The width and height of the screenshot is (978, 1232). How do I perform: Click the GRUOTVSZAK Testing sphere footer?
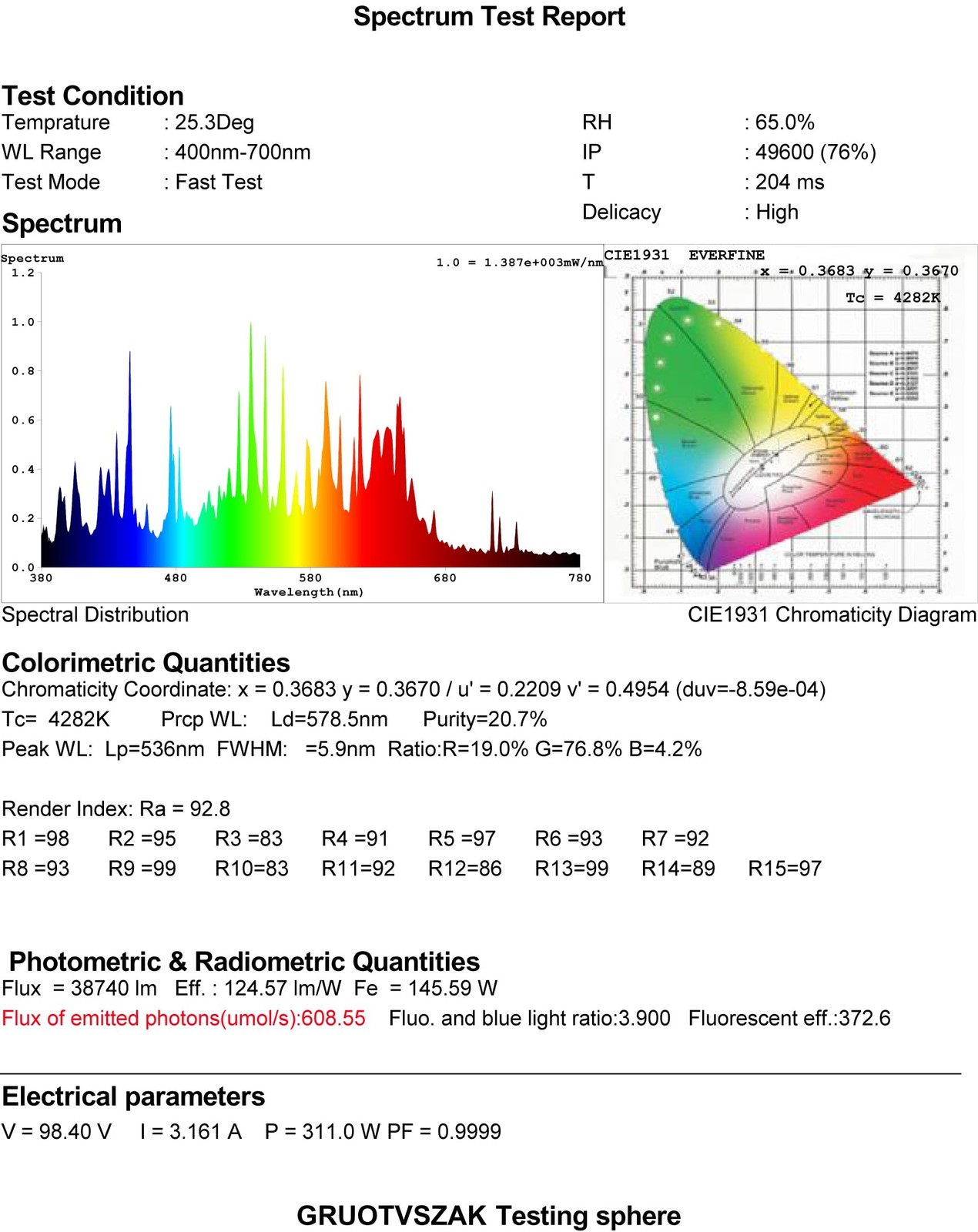point(489,1216)
